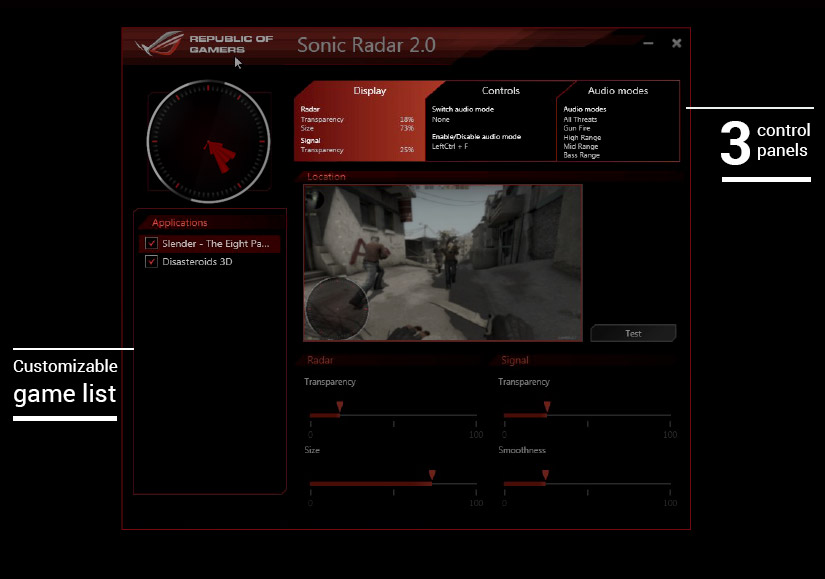Select the All Threats audio mode

[580, 120]
